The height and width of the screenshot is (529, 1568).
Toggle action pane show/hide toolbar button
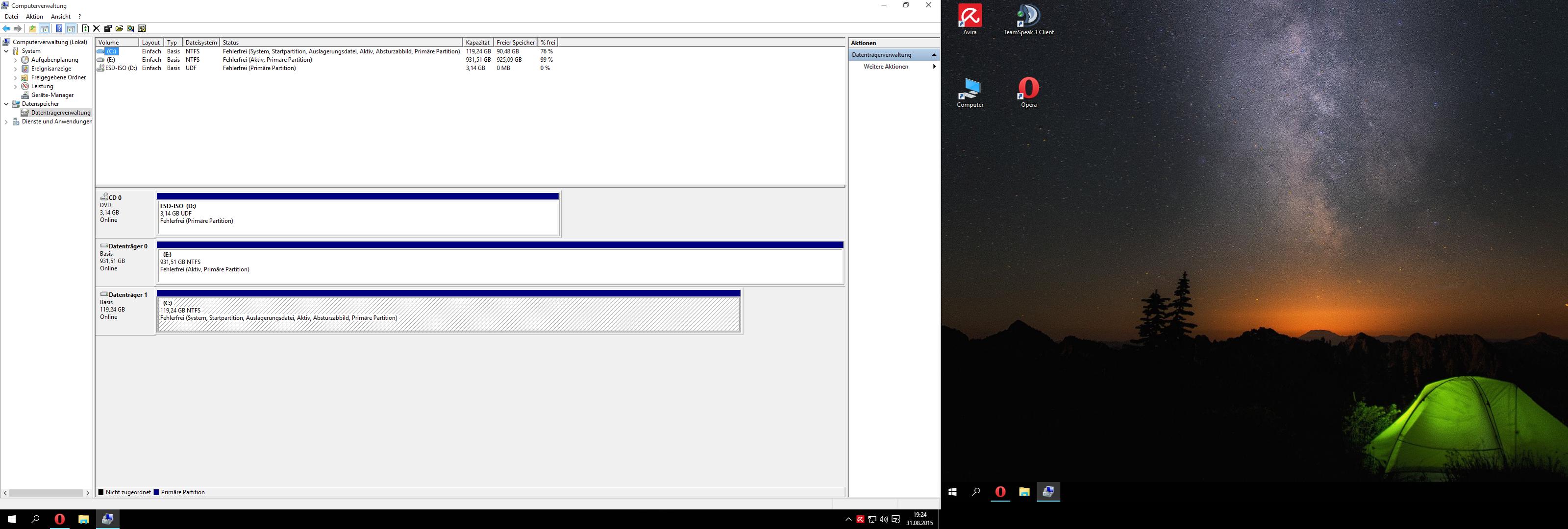pos(71,28)
